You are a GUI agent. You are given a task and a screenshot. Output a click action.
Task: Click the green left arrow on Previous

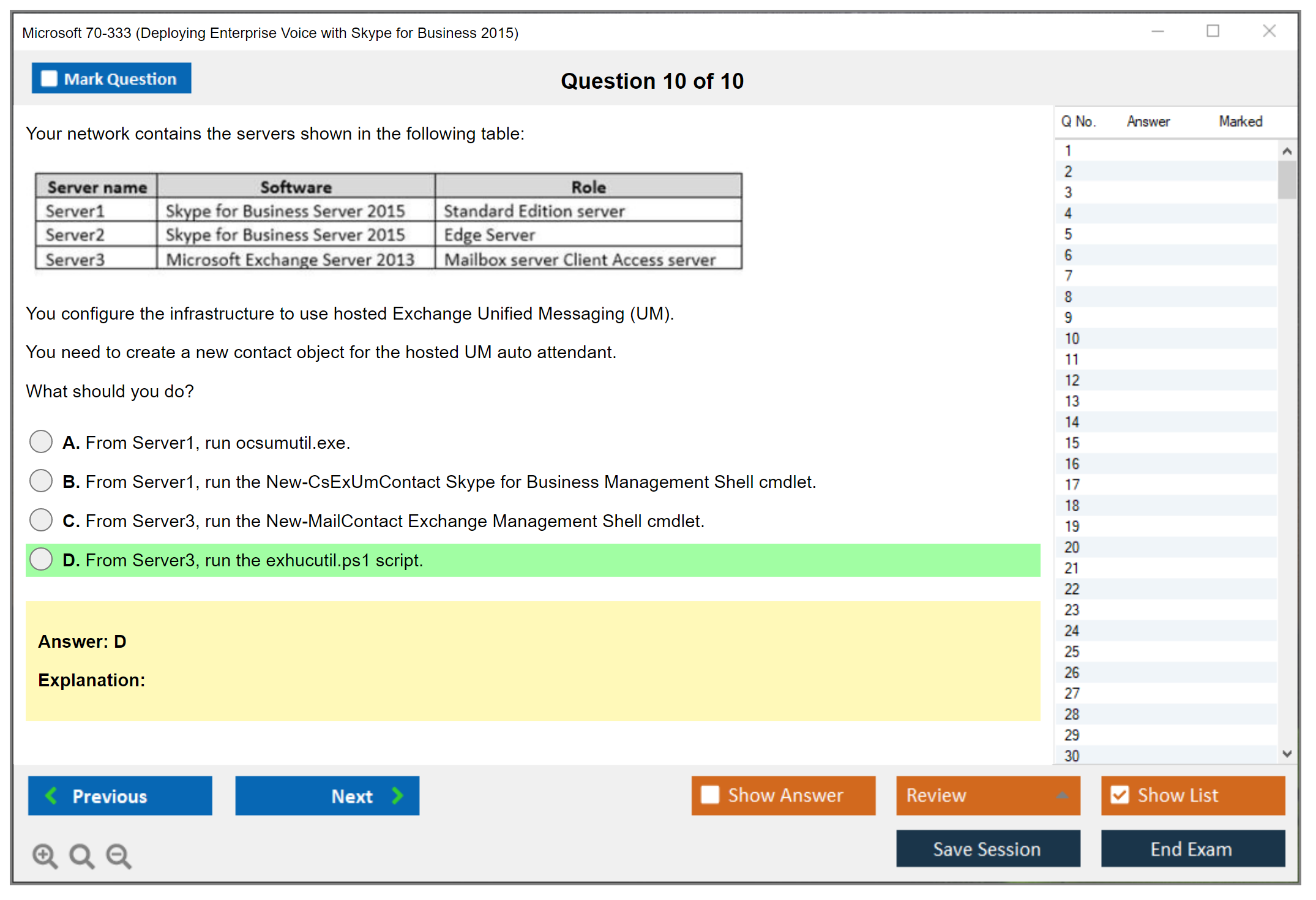click(51, 795)
